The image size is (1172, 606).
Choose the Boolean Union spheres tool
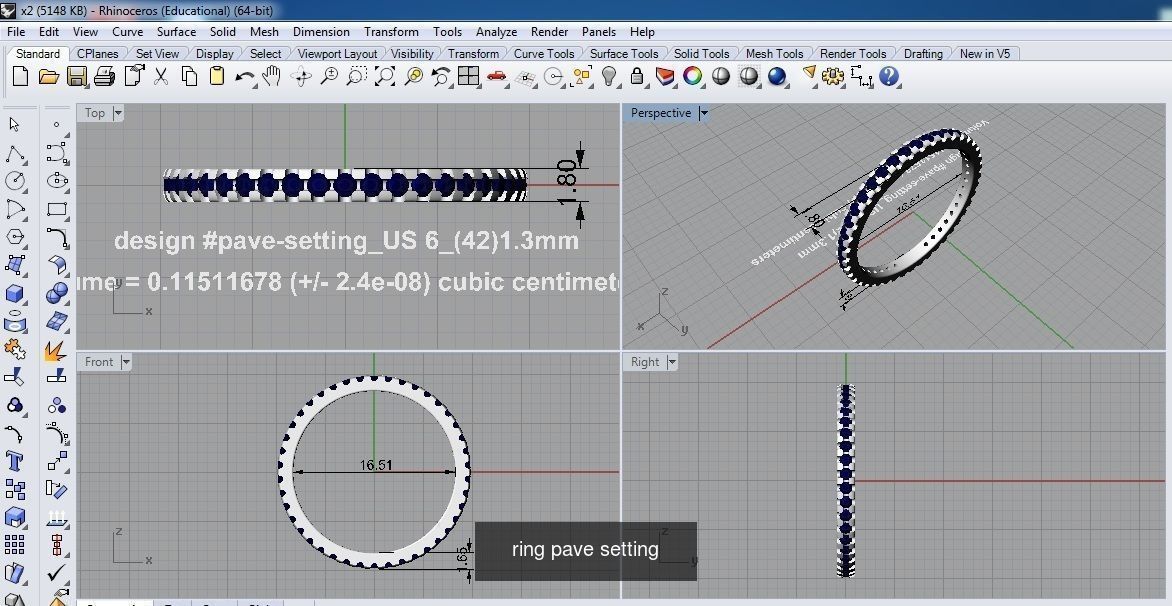click(x=57, y=294)
